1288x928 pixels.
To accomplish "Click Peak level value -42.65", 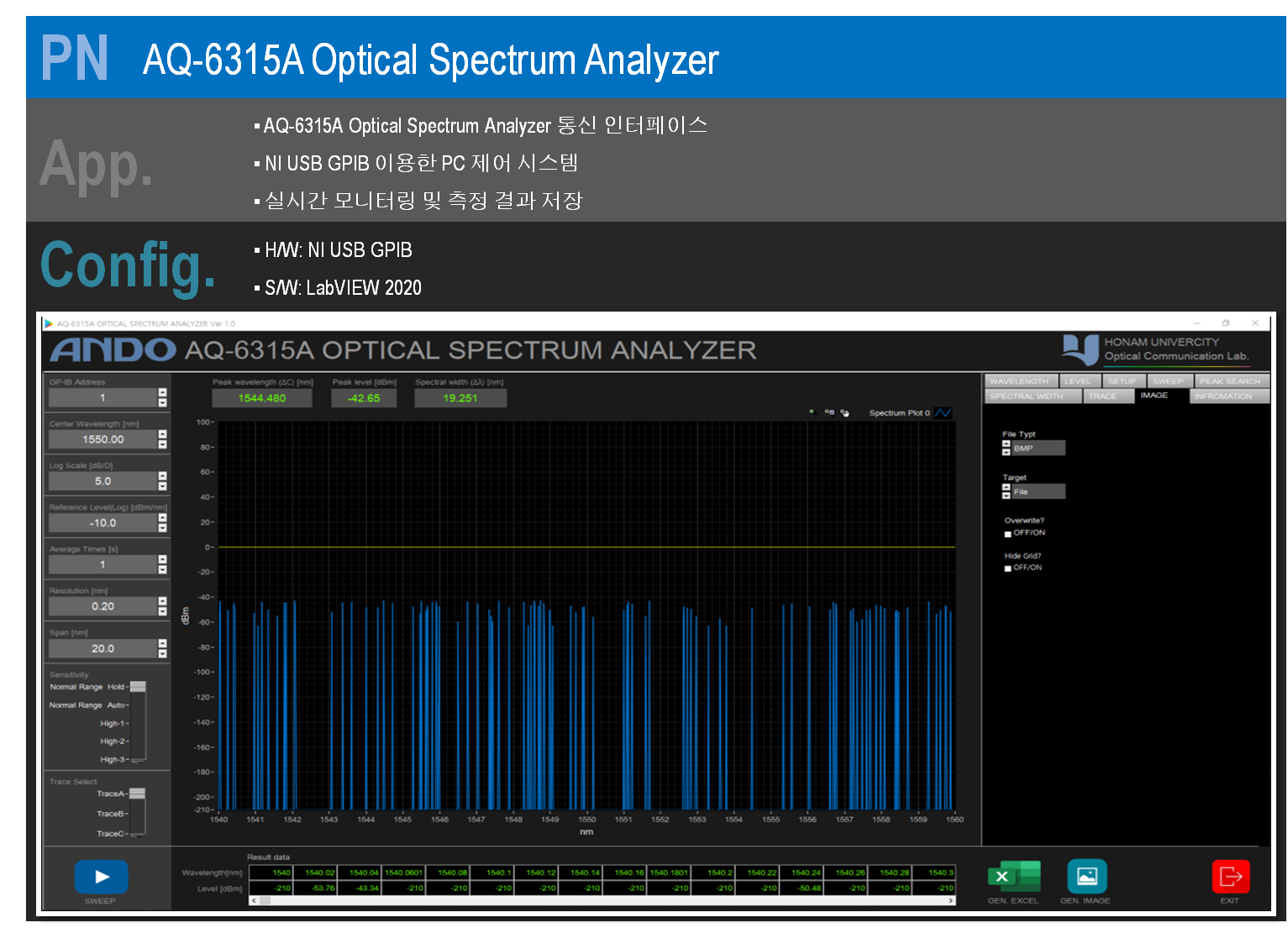I will [x=364, y=398].
